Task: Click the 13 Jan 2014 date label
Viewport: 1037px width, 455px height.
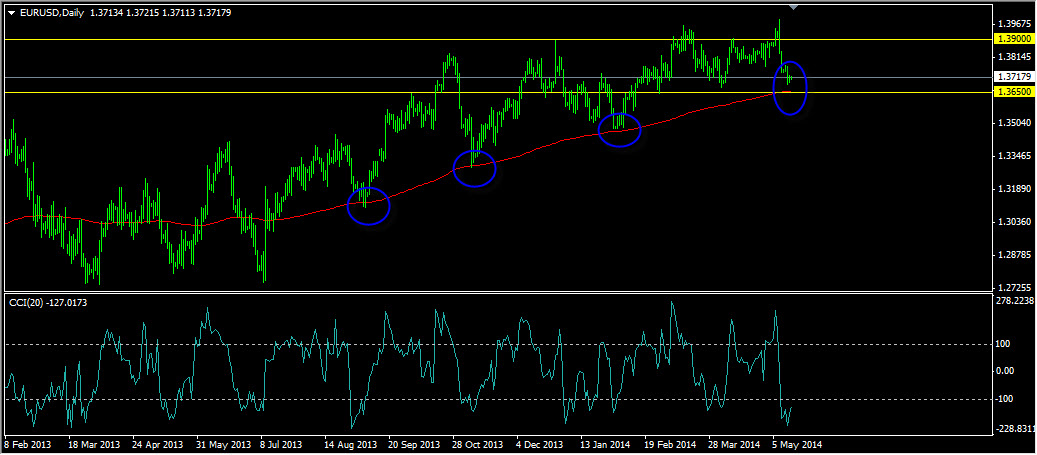Action: tap(605, 444)
